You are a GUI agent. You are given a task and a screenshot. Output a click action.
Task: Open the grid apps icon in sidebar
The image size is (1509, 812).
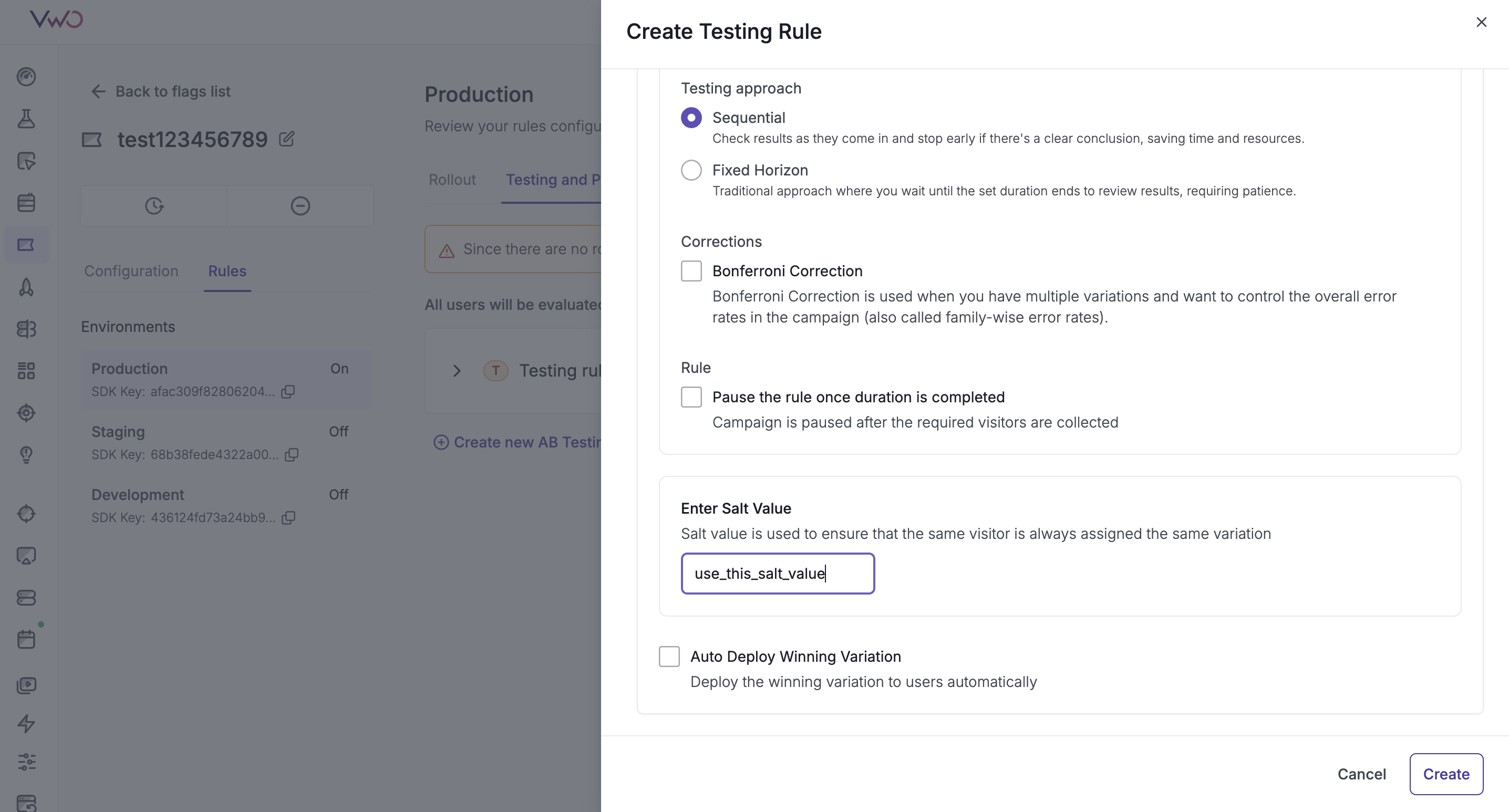coord(26,371)
